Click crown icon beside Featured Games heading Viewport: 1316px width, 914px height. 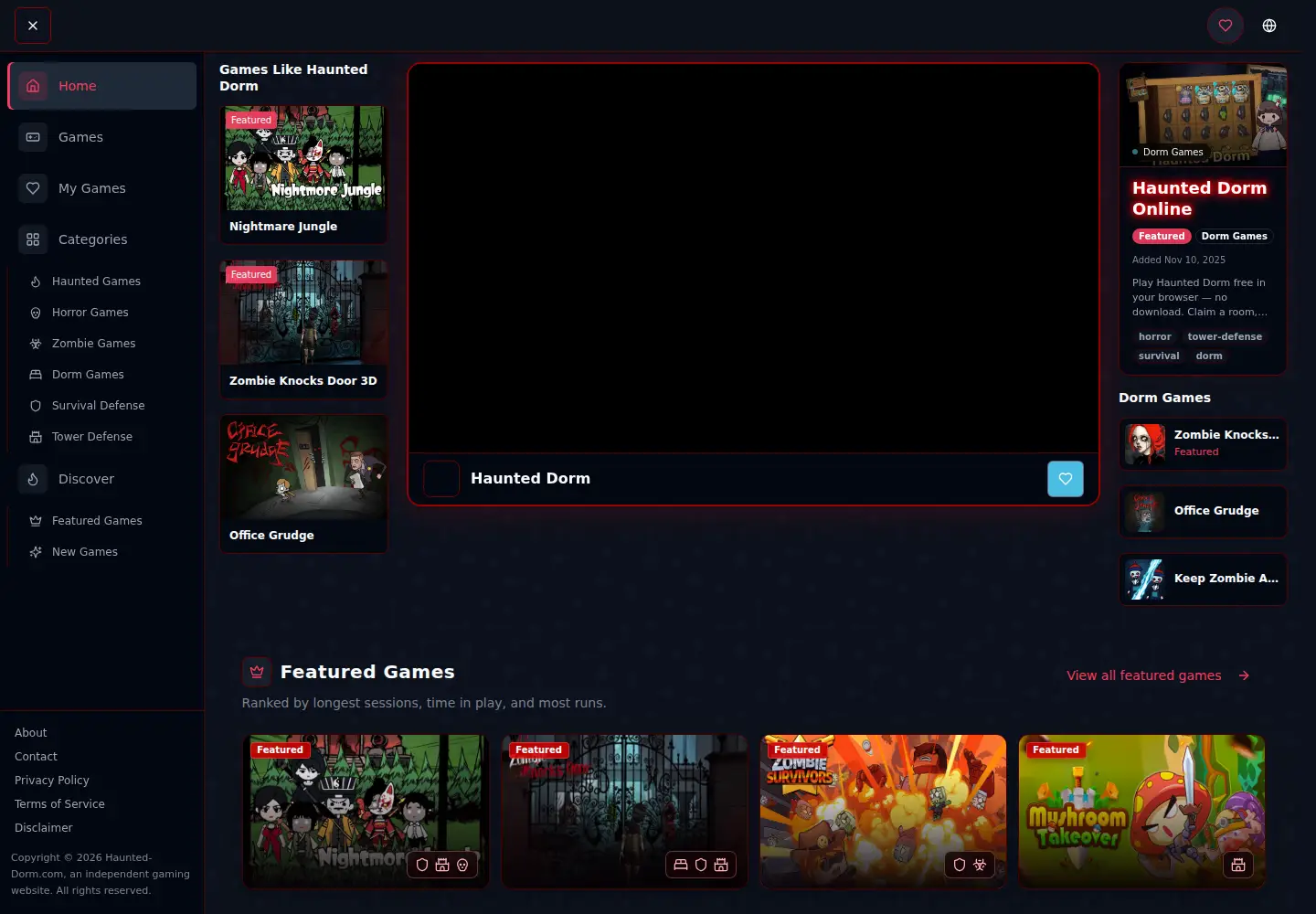point(257,672)
